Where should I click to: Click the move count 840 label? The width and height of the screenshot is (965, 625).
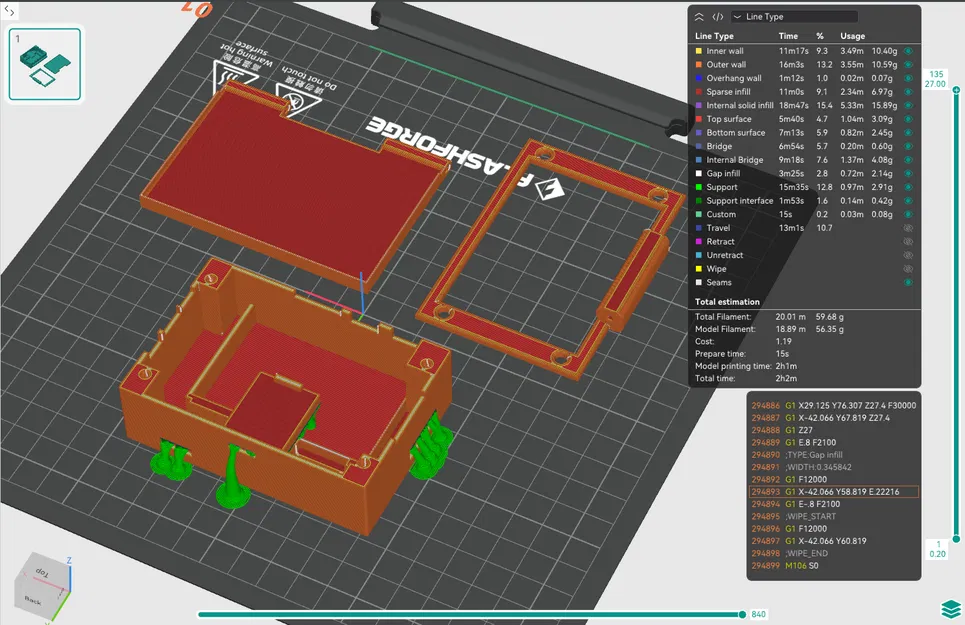758,614
